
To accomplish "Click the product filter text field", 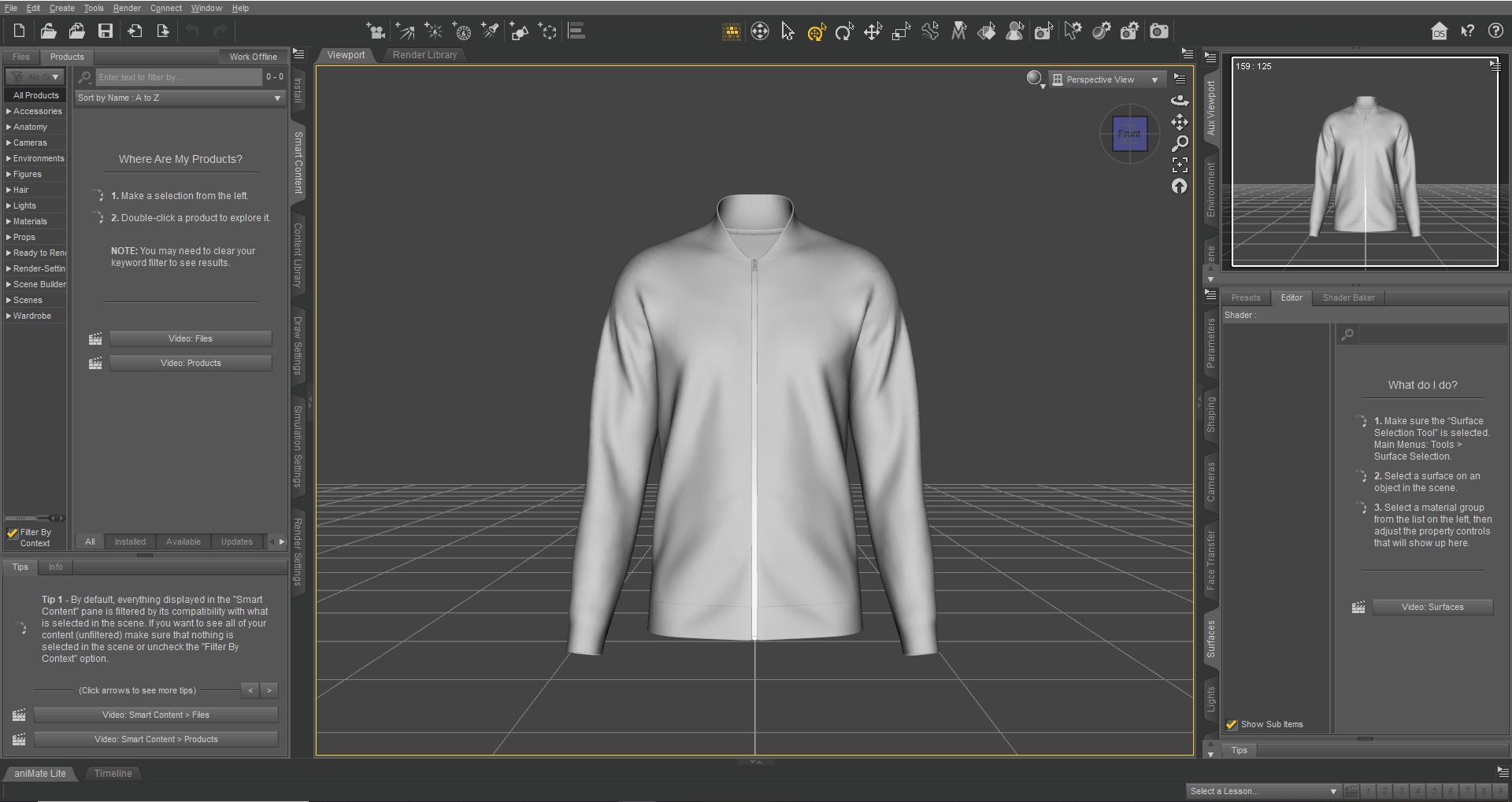I will 179,77.
